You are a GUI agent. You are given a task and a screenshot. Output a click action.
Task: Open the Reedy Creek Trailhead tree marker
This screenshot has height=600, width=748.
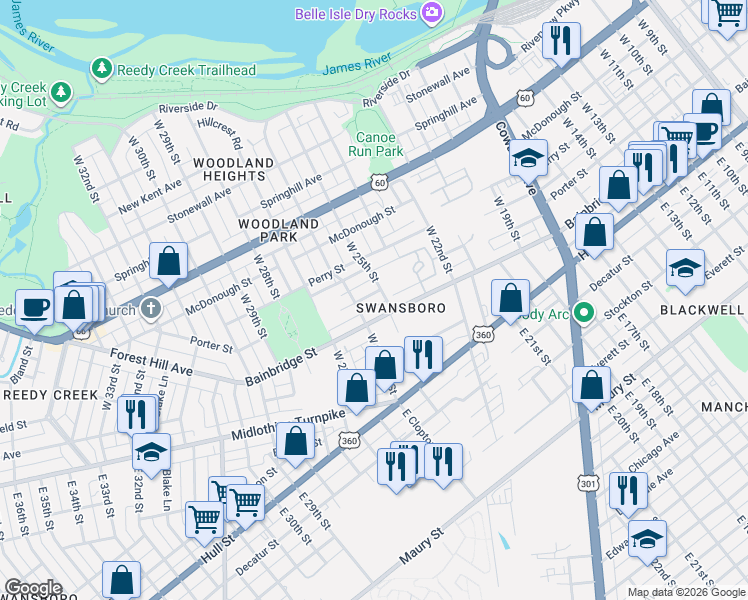point(101,70)
